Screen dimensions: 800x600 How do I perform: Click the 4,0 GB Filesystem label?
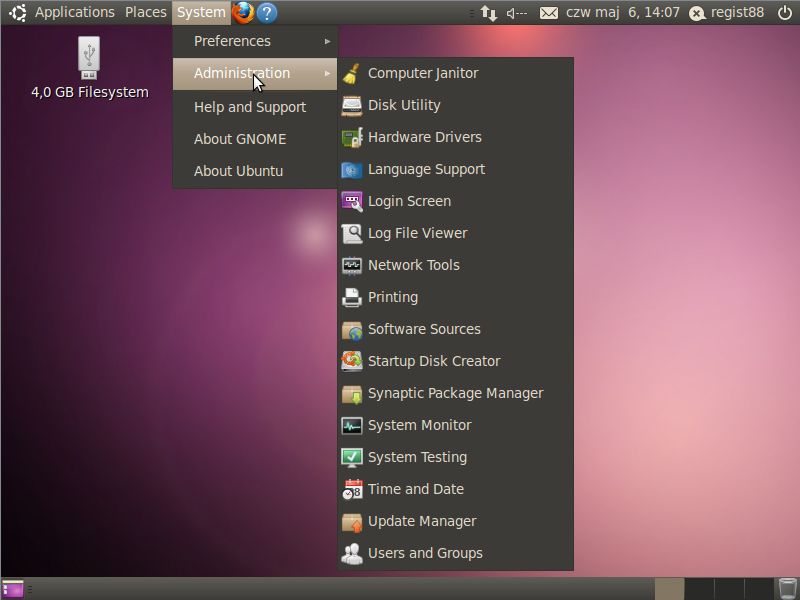(x=90, y=92)
